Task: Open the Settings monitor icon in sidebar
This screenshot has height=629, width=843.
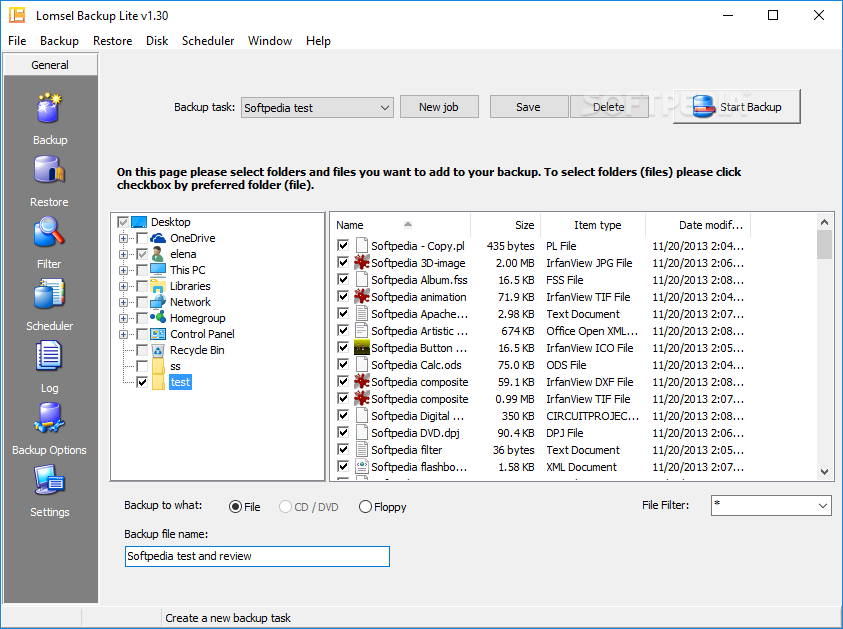Action: click(49, 480)
